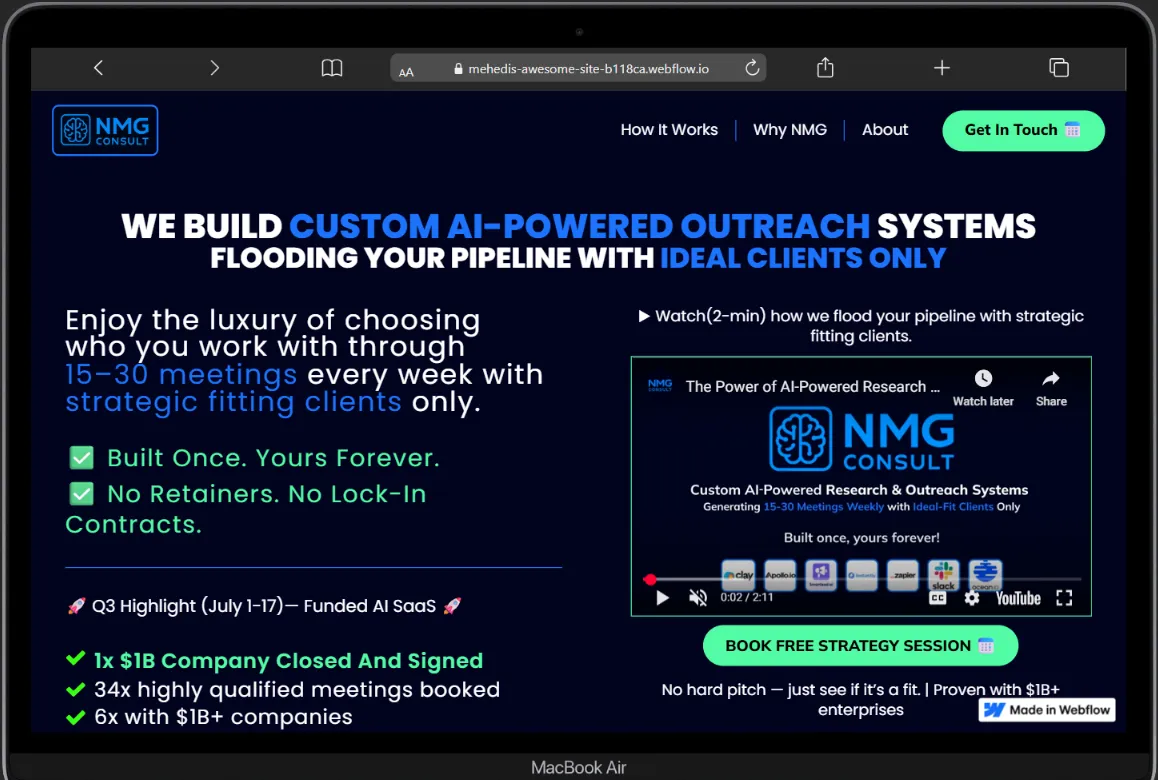Select Why NMG in the navigation
The height and width of the screenshot is (780, 1158).
(x=790, y=129)
